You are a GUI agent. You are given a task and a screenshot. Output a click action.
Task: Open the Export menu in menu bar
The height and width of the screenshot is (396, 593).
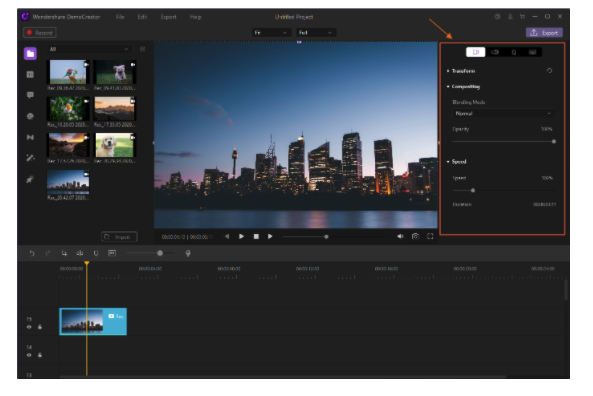(x=168, y=17)
